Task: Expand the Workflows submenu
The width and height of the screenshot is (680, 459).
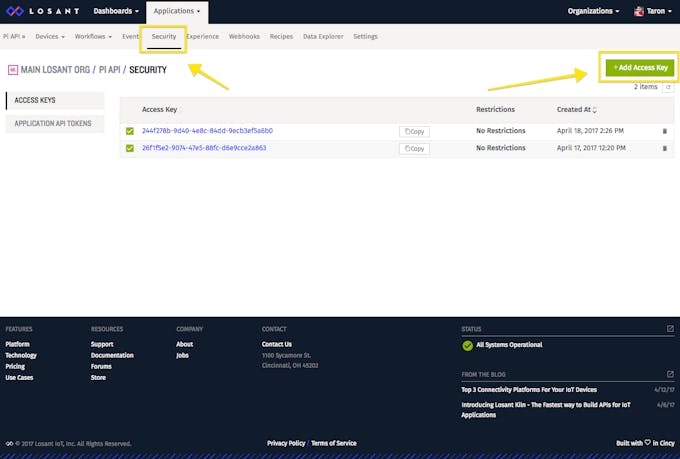Action: click(x=93, y=36)
